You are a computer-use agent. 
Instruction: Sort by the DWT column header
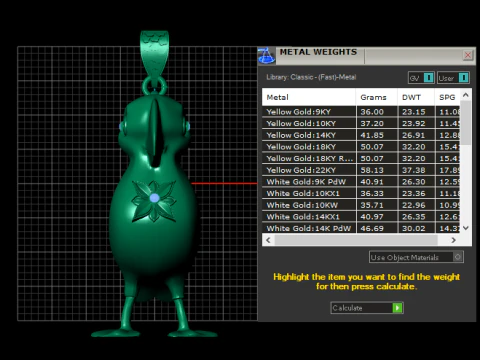coord(416,97)
